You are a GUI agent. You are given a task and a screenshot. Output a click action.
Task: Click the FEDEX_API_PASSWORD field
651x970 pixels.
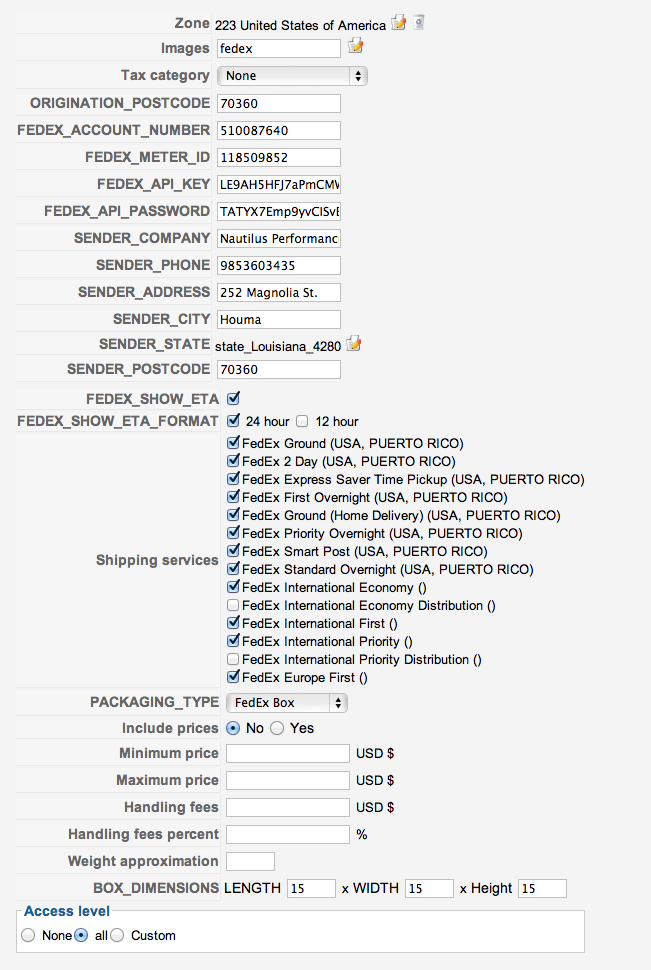pos(278,212)
